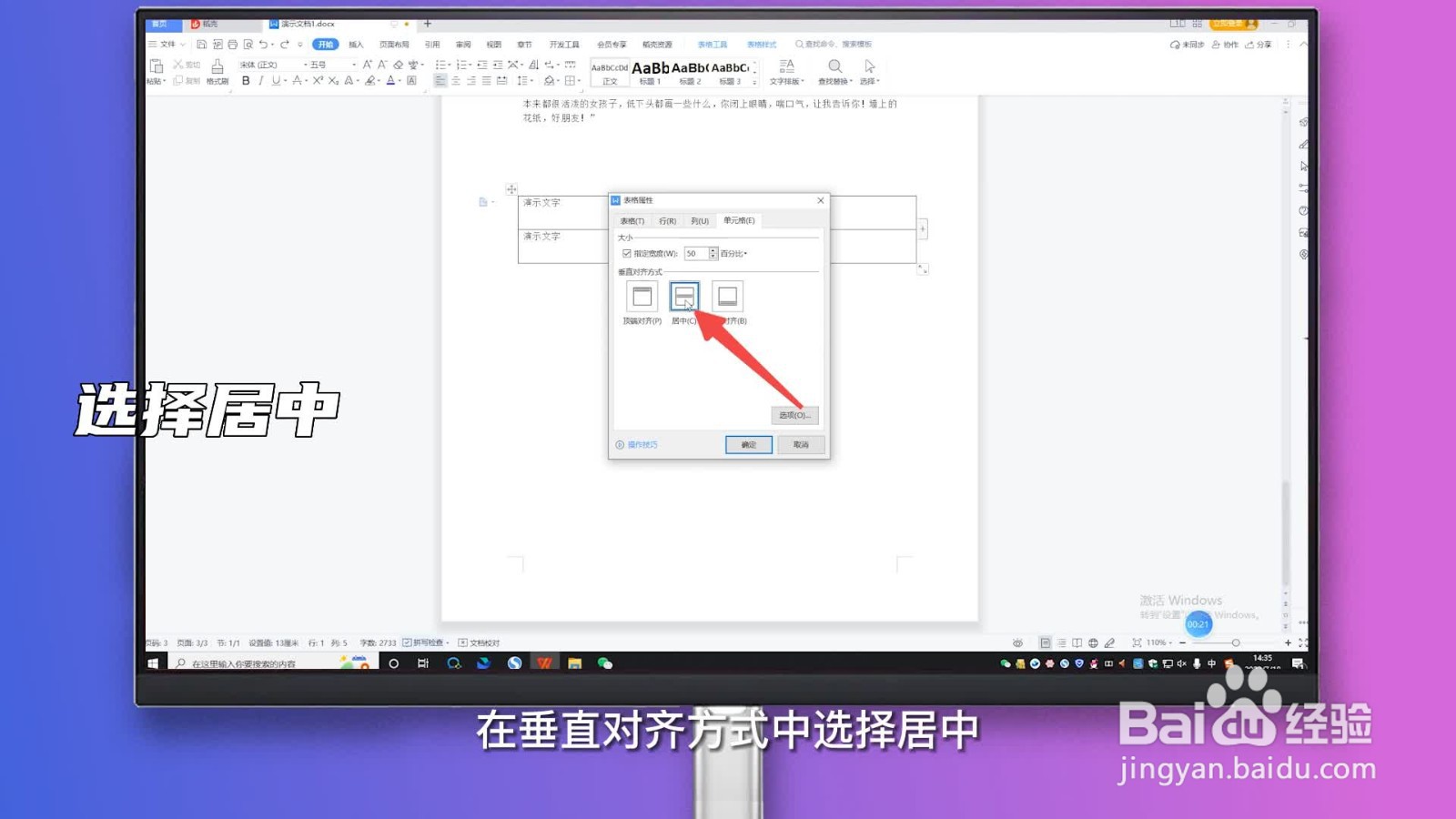1456x819 pixels.
Task: Select the 格式刷 (Format Painter) icon
Action: [217, 68]
